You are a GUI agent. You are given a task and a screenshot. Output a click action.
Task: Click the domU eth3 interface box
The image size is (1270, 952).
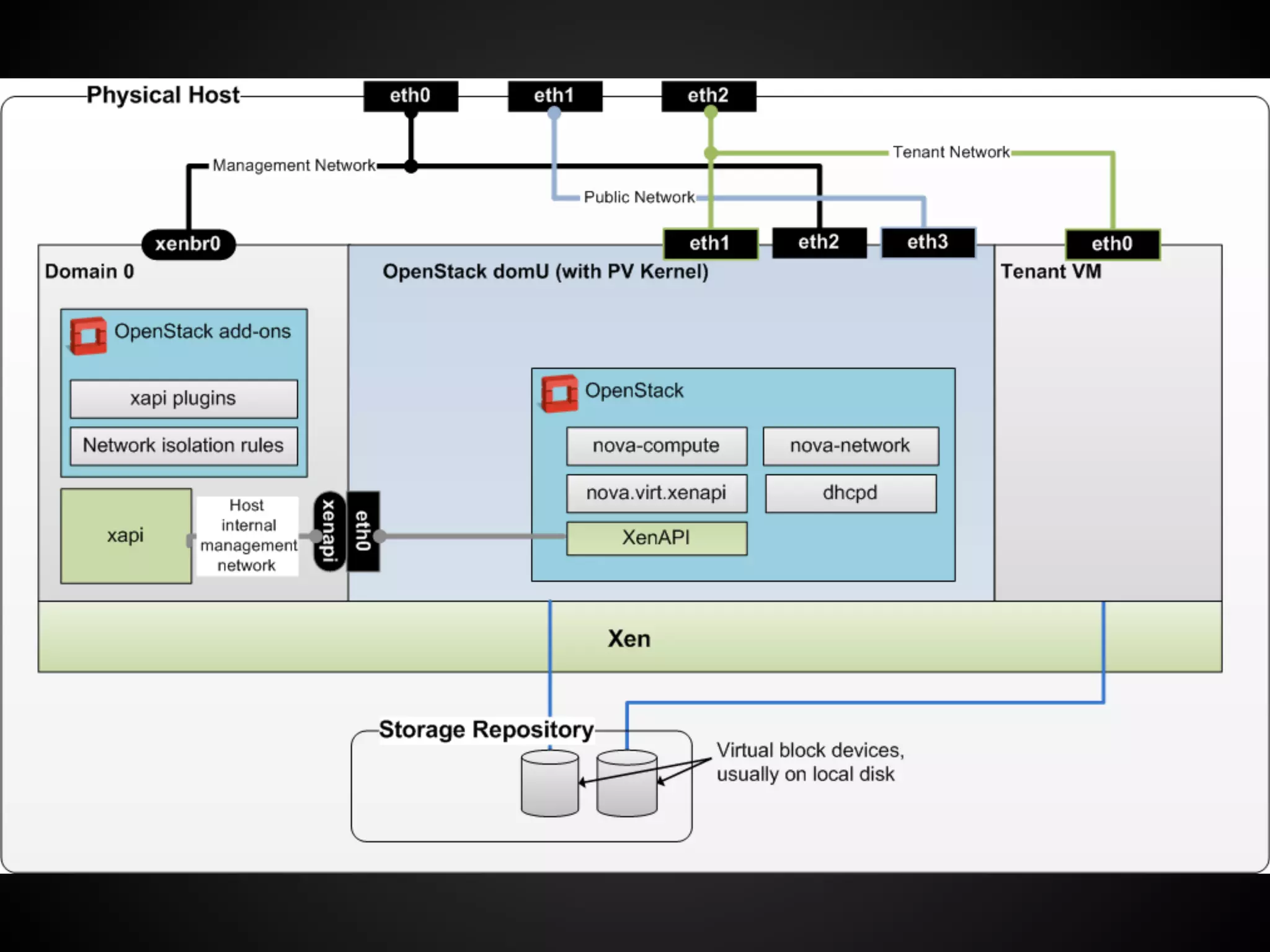pyautogui.click(x=928, y=242)
